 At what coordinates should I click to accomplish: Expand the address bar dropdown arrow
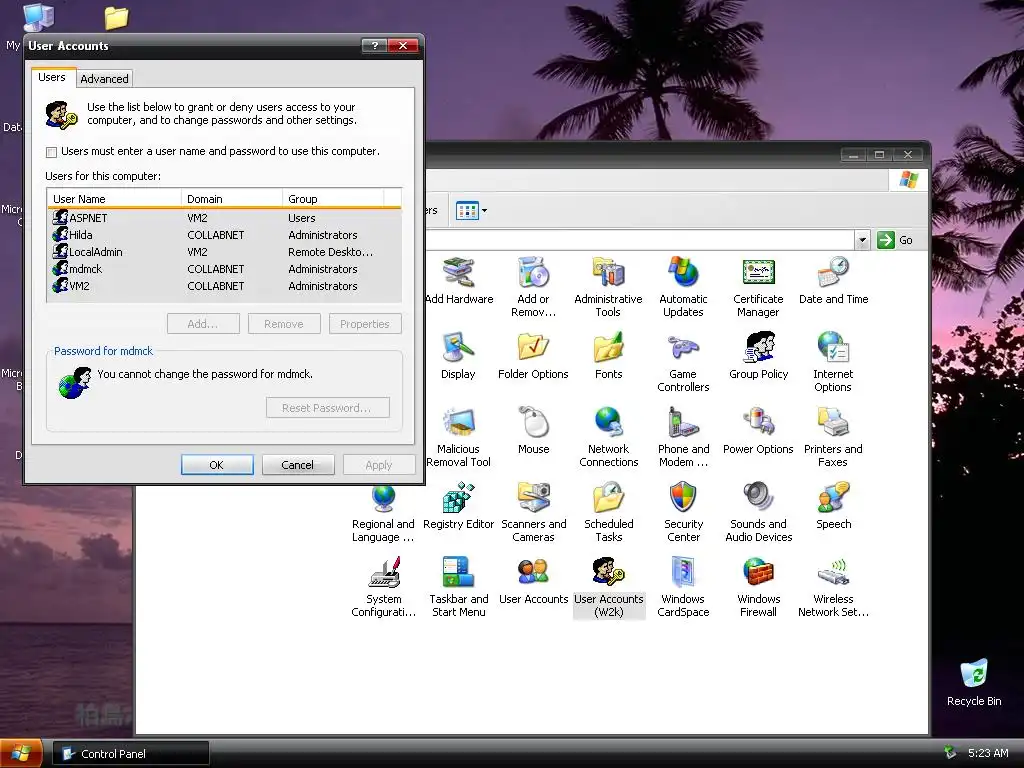tap(862, 240)
